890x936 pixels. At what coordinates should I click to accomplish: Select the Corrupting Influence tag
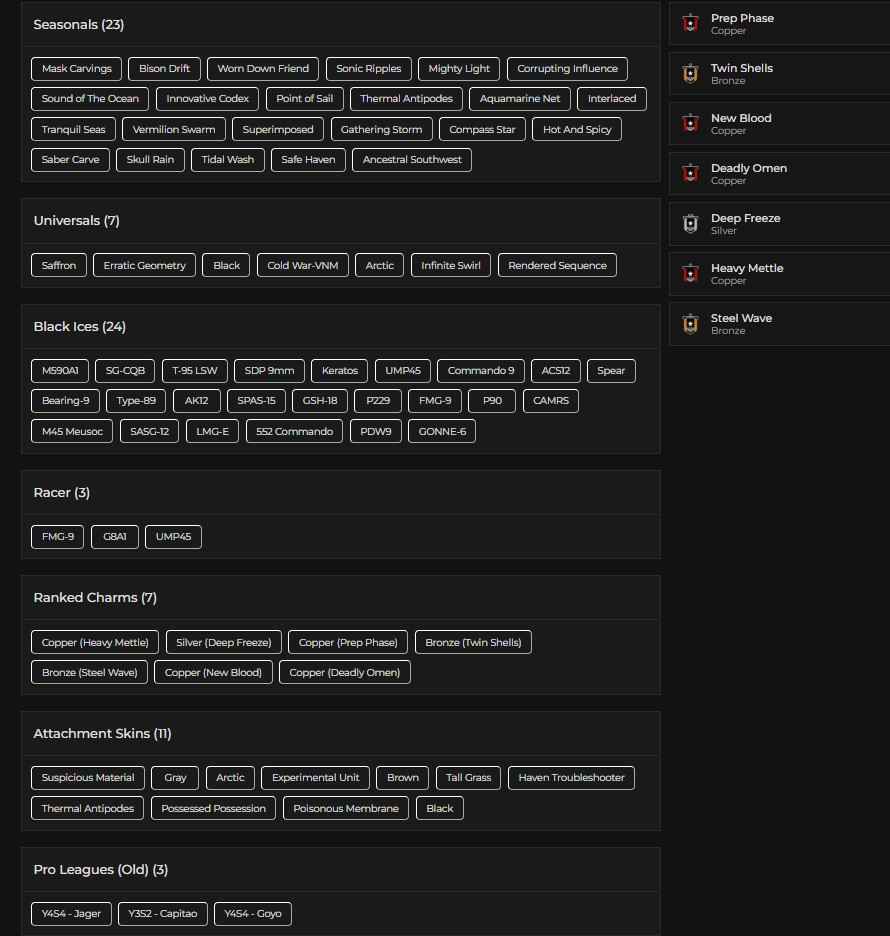567,69
